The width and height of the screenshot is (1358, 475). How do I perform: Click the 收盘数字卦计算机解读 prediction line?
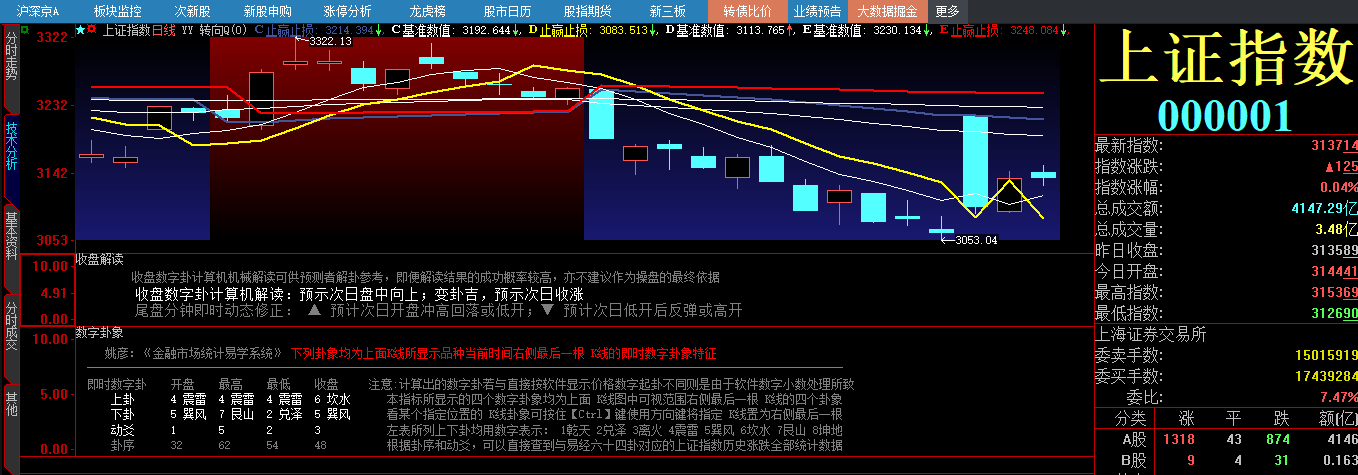click(x=359, y=295)
